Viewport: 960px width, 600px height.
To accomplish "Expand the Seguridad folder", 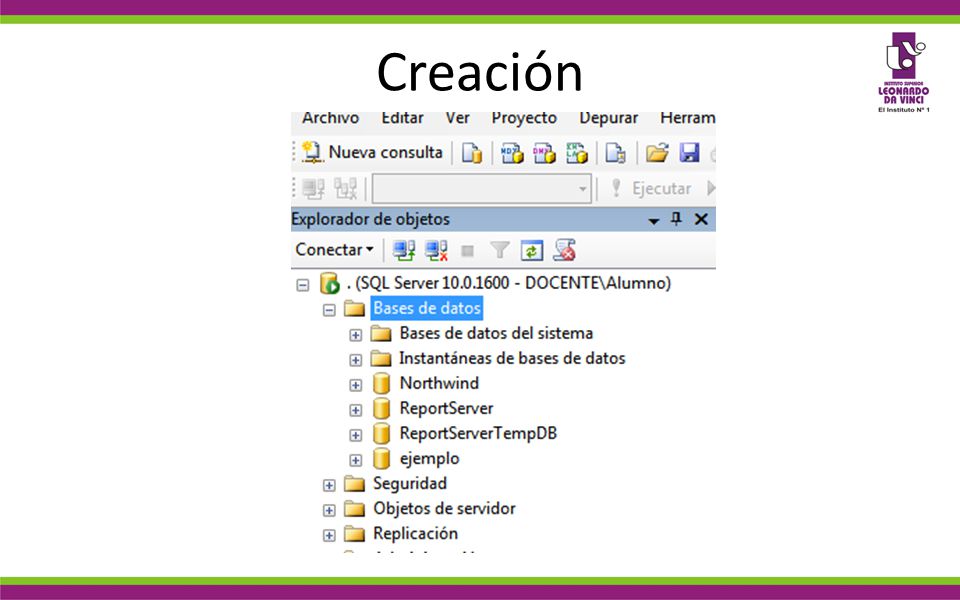I will (x=329, y=486).
